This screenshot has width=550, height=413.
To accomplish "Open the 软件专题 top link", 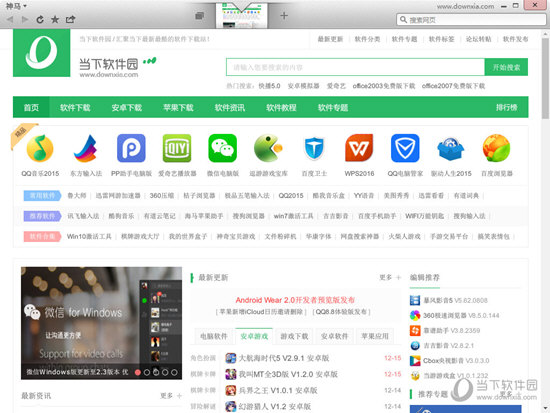I will coord(404,39).
